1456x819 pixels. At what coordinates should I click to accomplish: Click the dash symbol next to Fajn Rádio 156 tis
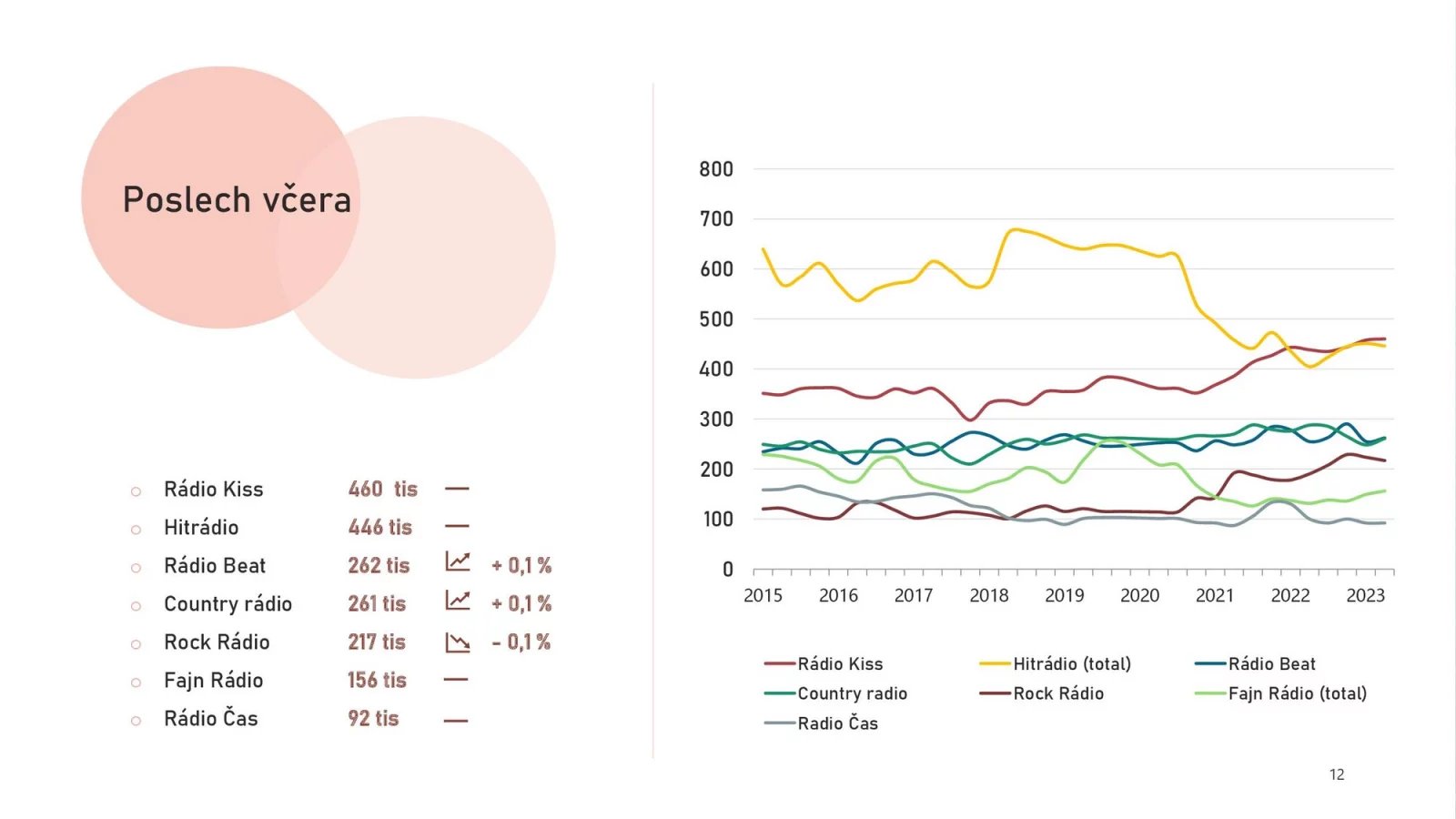456,679
